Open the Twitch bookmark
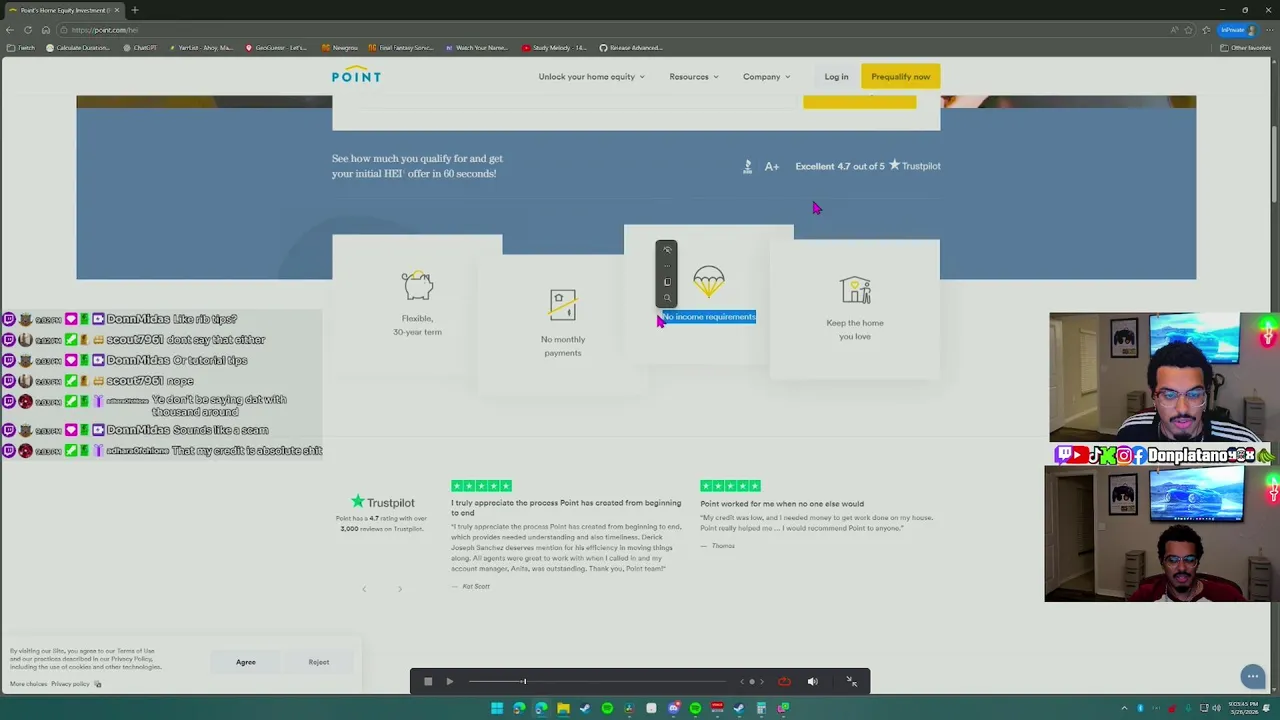The width and height of the screenshot is (1280, 720). pyautogui.click(x=21, y=48)
